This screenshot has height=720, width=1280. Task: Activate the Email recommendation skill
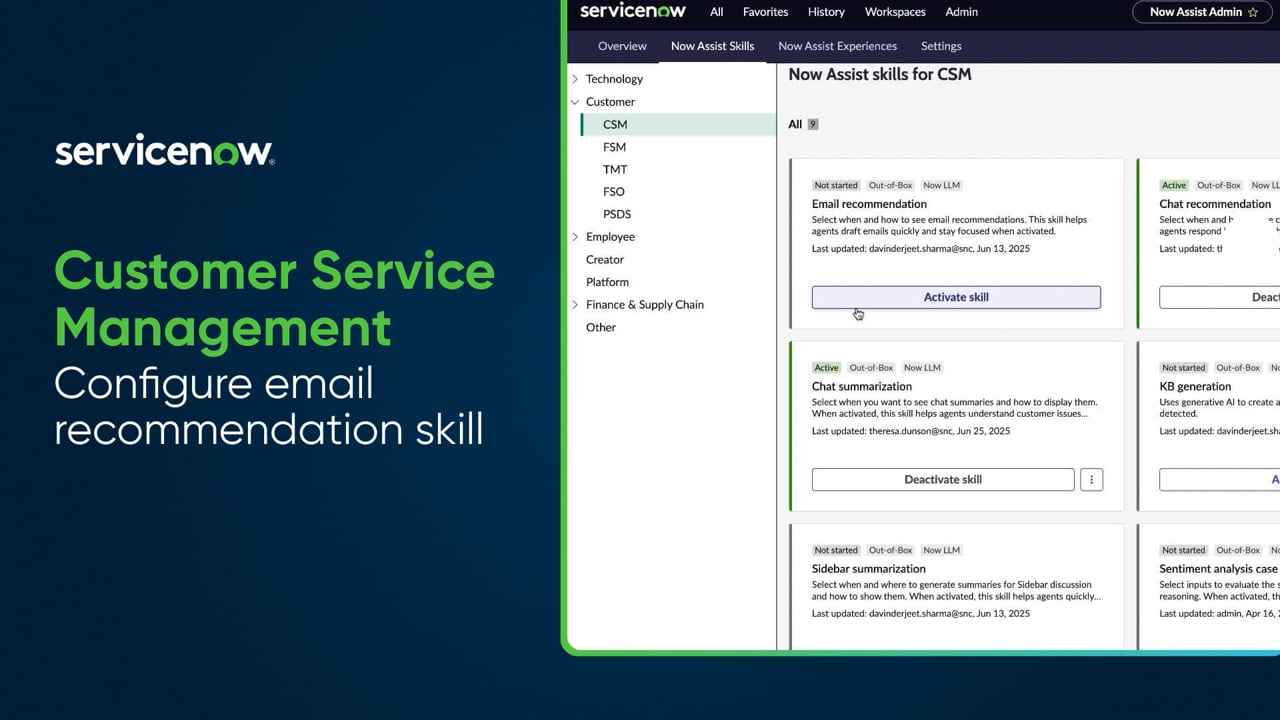point(955,296)
